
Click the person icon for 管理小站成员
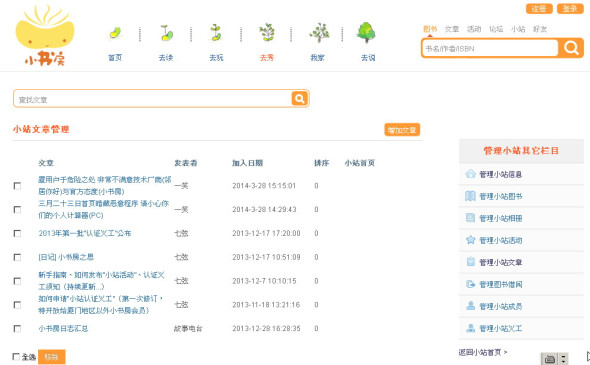pos(470,306)
